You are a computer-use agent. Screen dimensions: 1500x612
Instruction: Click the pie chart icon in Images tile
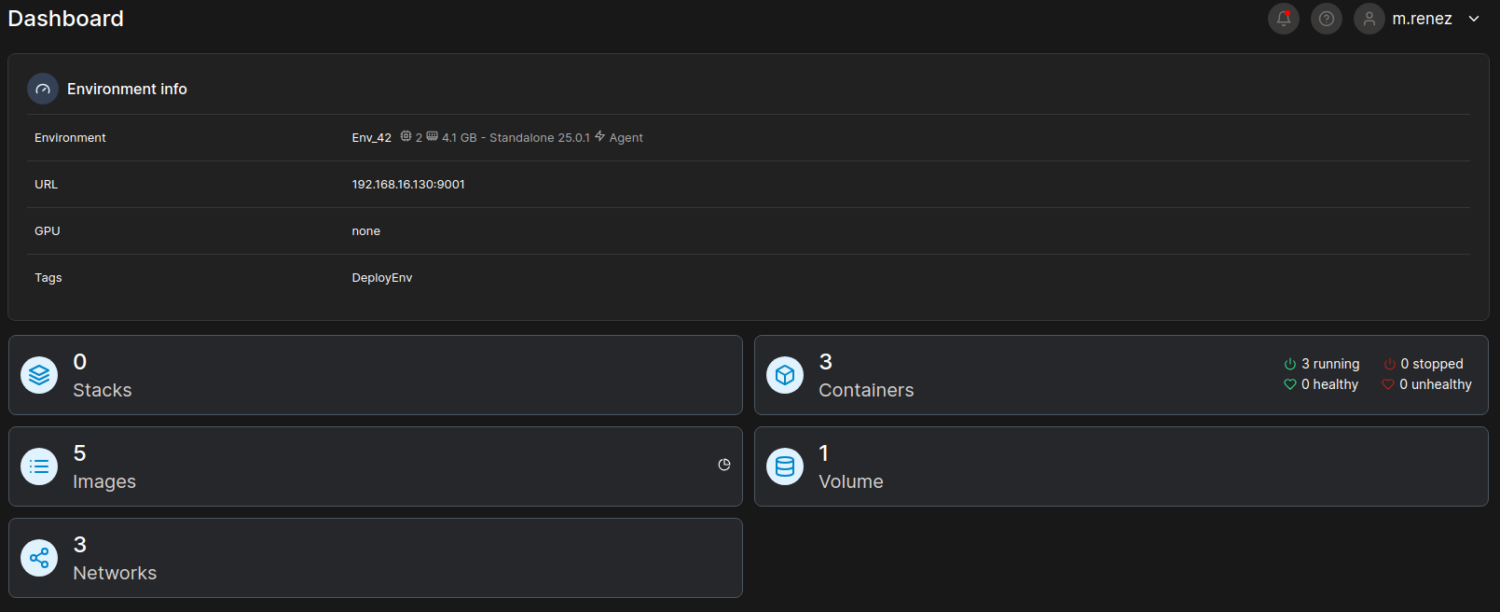[724, 465]
